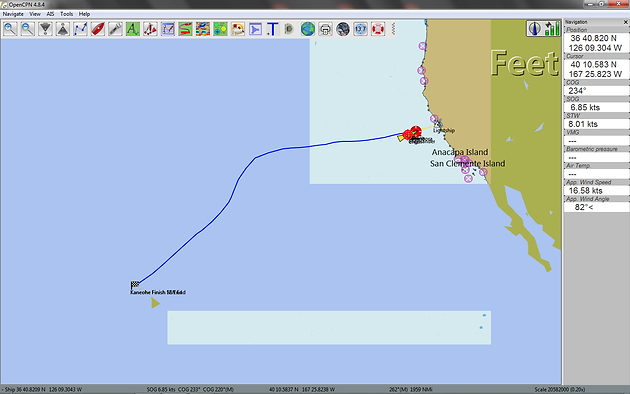
Task: Toggle Auto Follow red boat icon
Action: 98,29
